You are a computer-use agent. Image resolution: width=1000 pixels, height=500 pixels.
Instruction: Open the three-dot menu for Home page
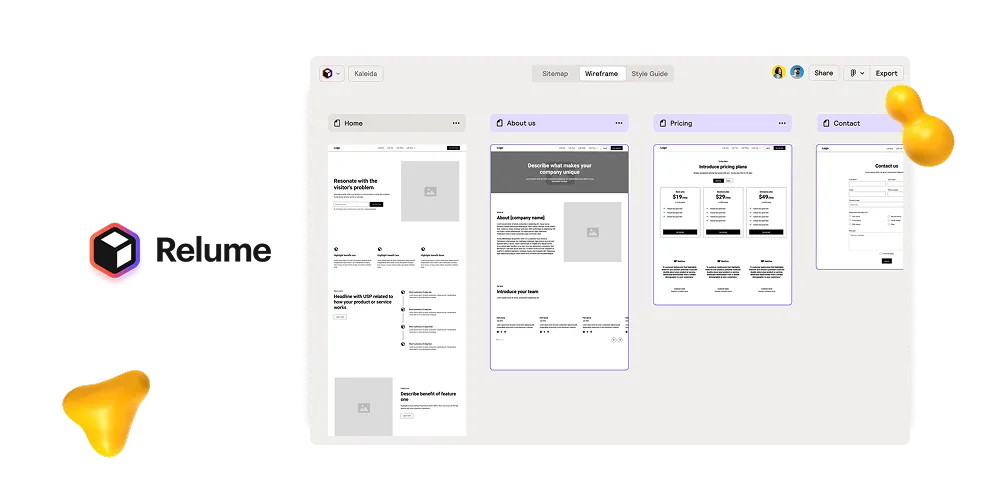click(456, 123)
